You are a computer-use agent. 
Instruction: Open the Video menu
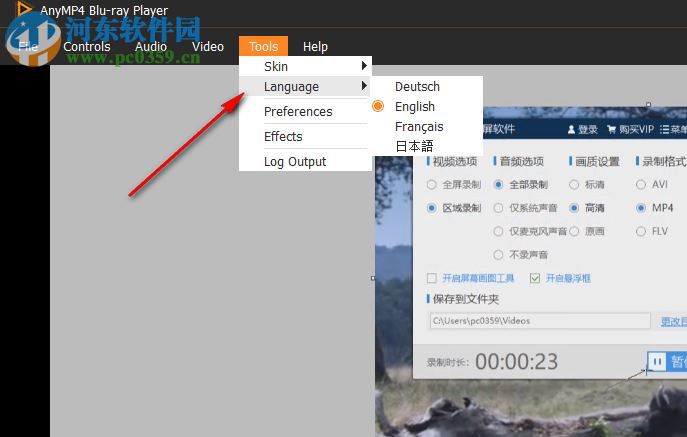(208, 46)
